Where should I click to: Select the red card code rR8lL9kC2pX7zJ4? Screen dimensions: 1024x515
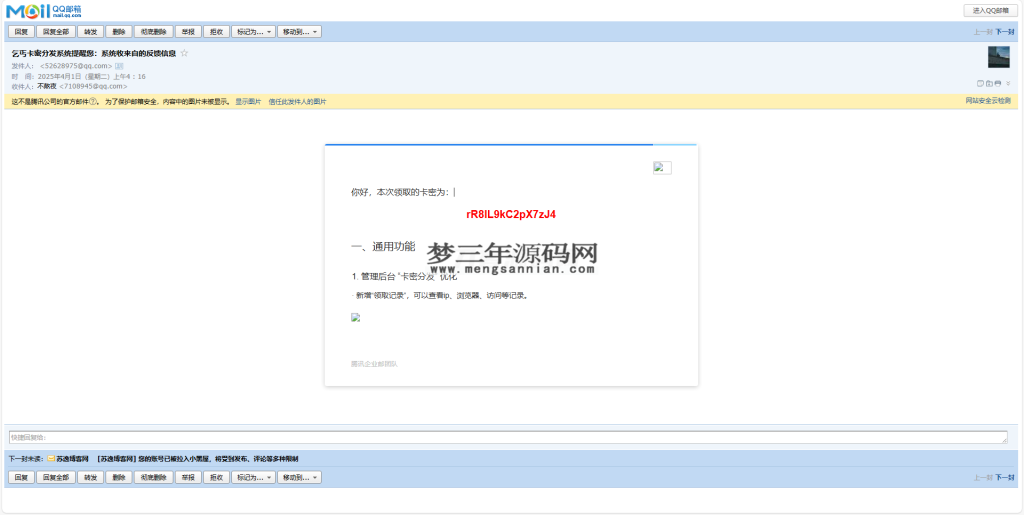coord(511,214)
